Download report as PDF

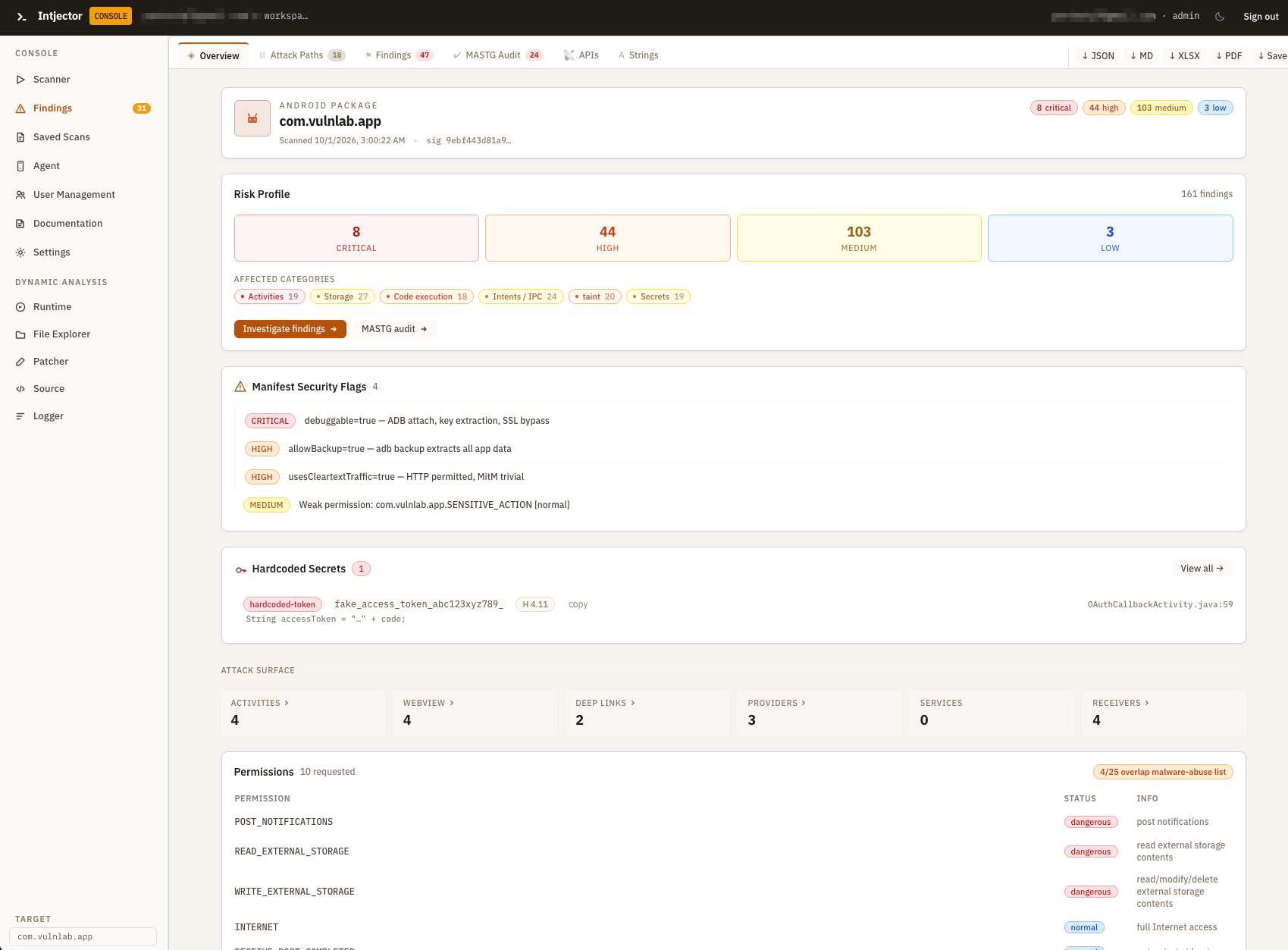point(1229,56)
